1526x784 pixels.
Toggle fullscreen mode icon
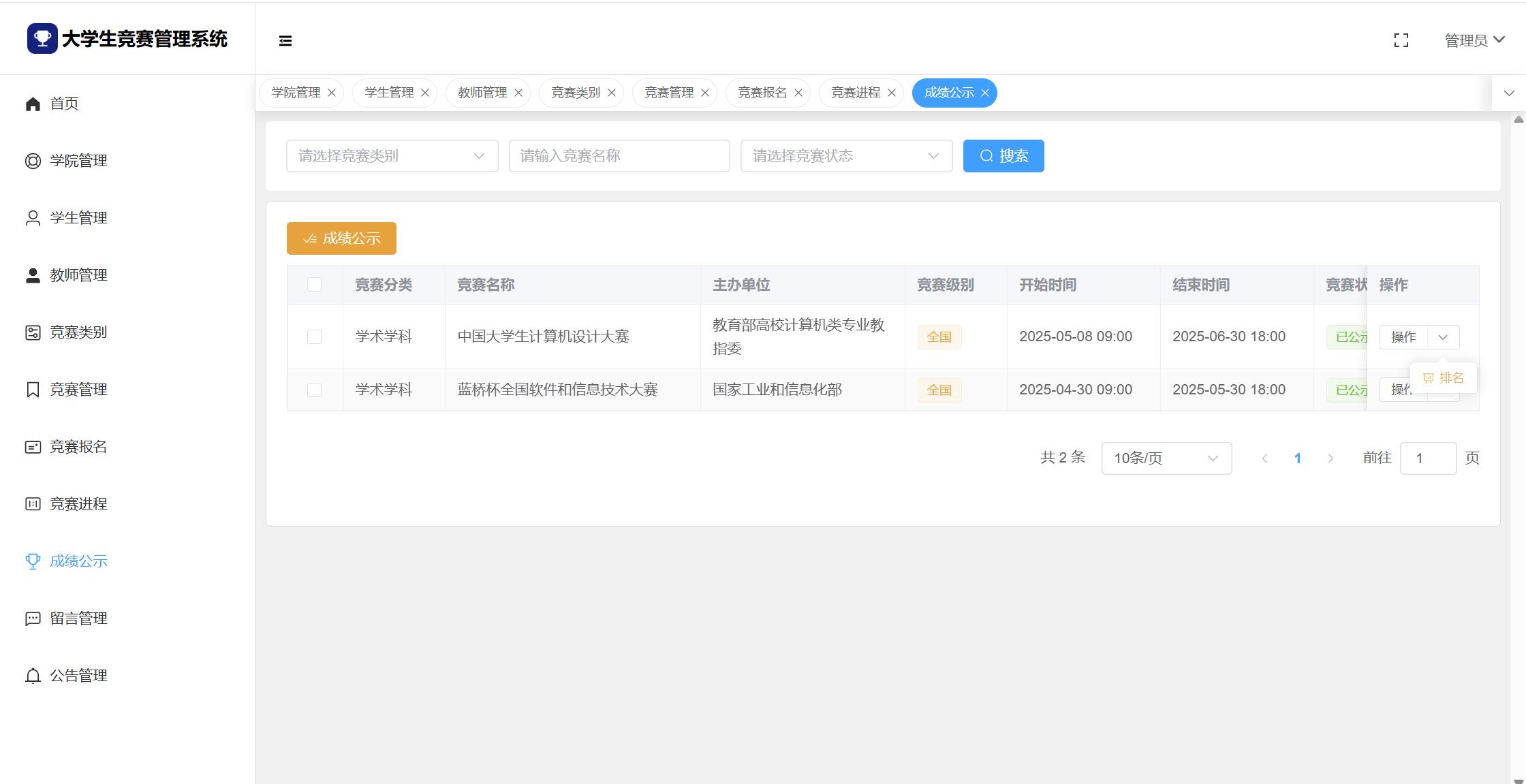coord(1401,41)
